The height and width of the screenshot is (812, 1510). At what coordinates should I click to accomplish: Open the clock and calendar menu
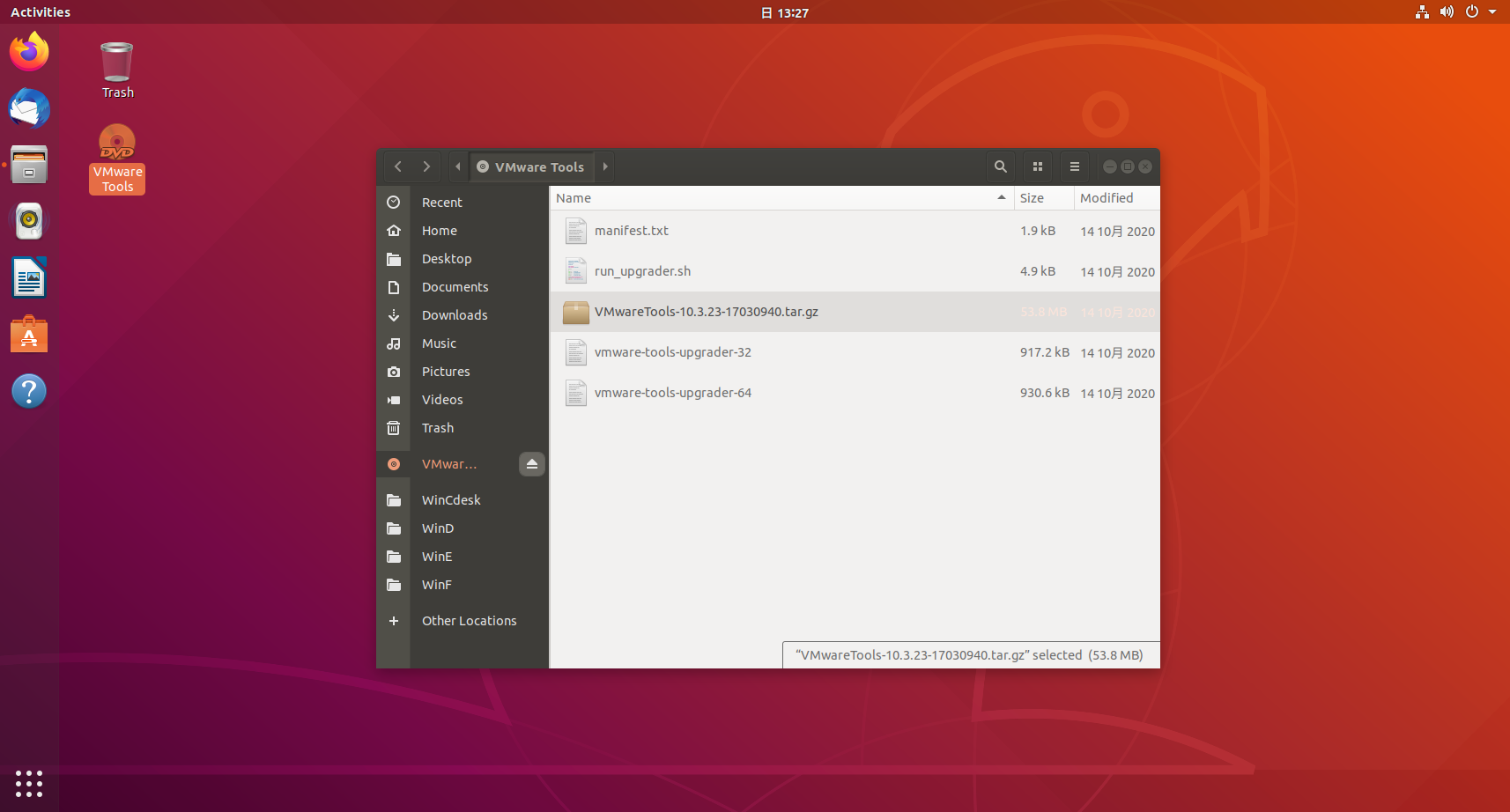(784, 12)
